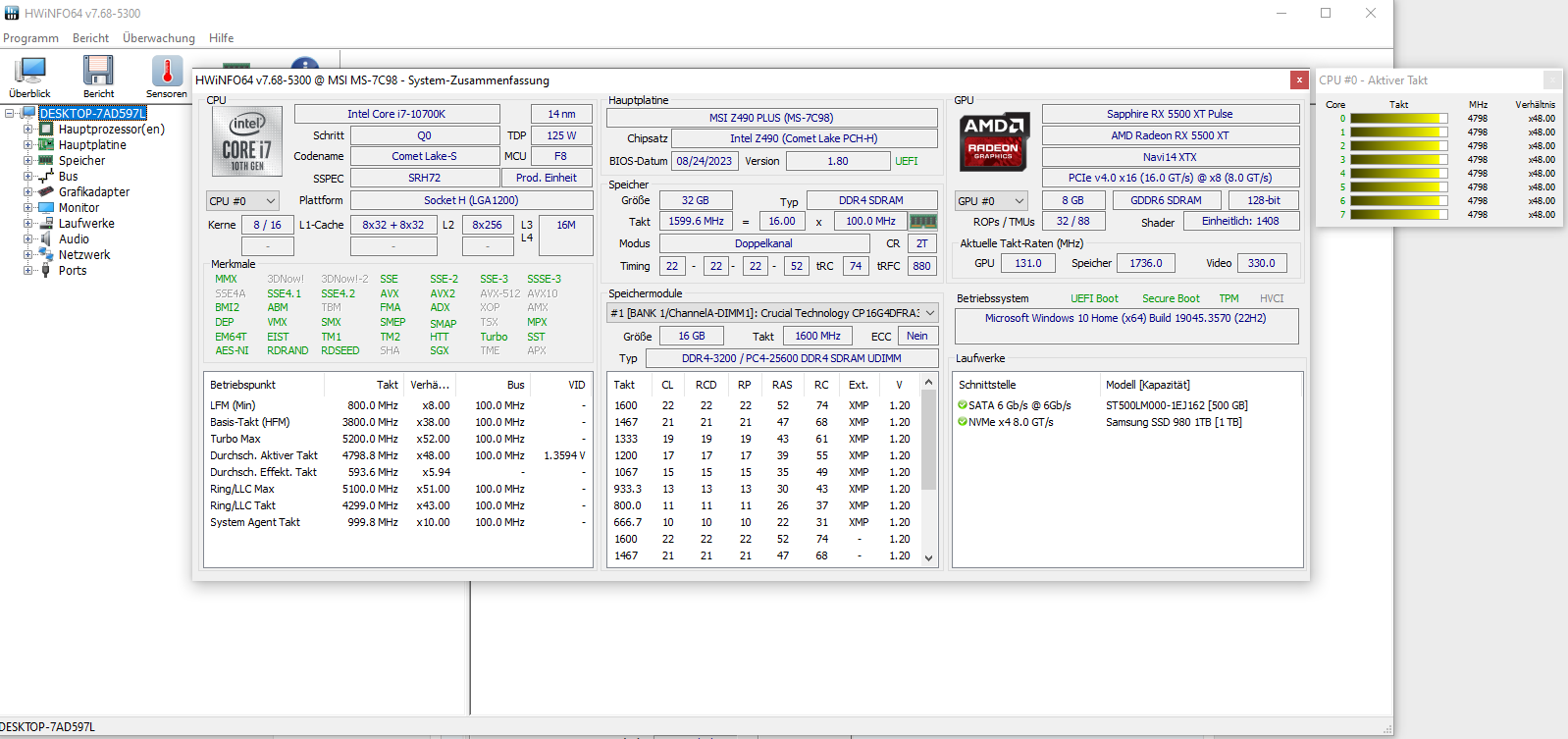Click the Intel Core i7 logo
Image resolution: width=1568 pixels, height=739 pixels.
pos(246,141)
